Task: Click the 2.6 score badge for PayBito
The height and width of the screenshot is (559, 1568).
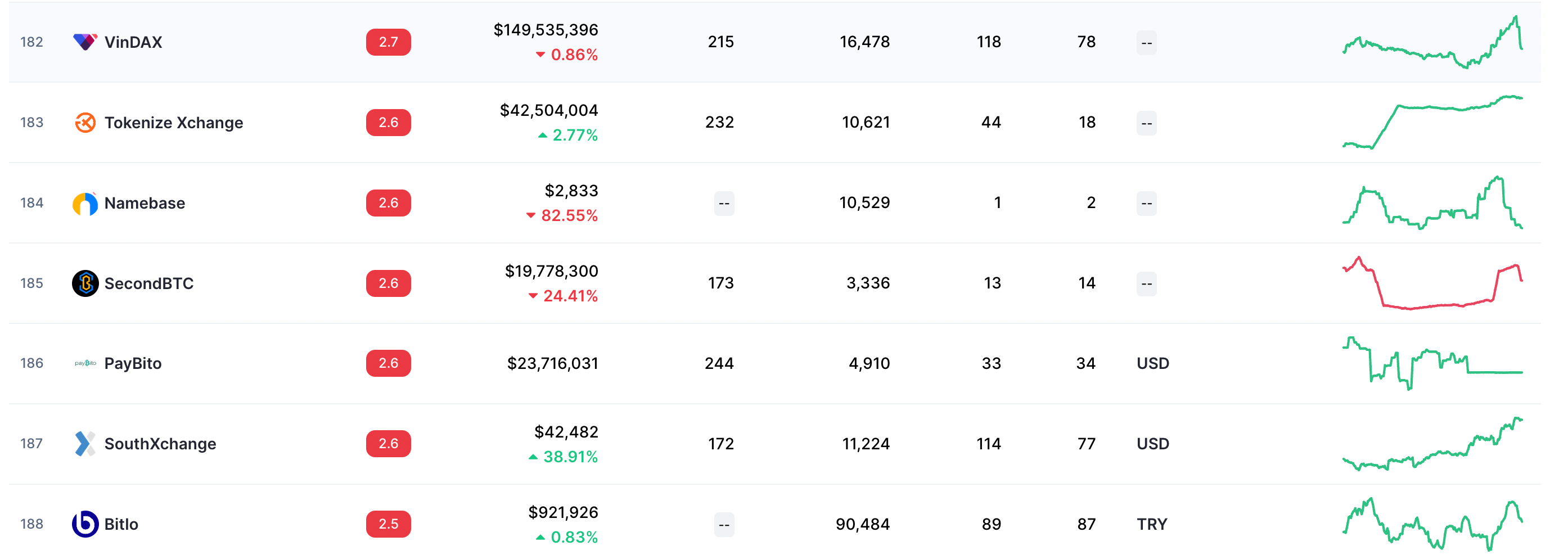Action: click(x=389, y=363)
